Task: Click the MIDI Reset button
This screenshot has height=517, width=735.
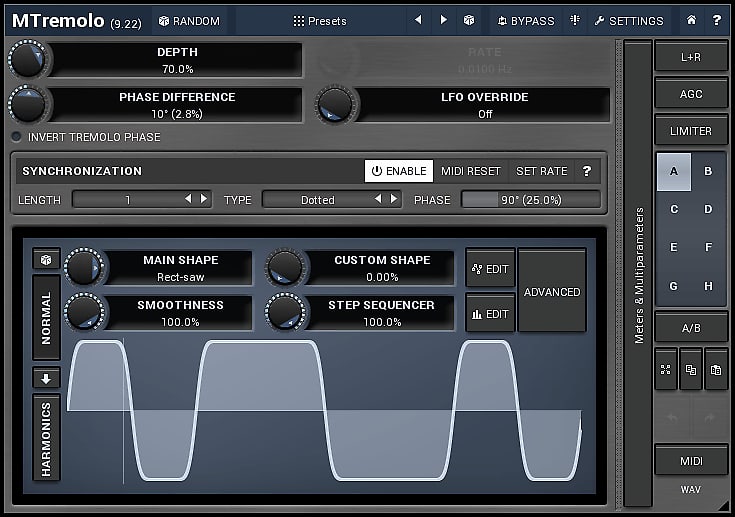Action: click(x=470, y=171)
